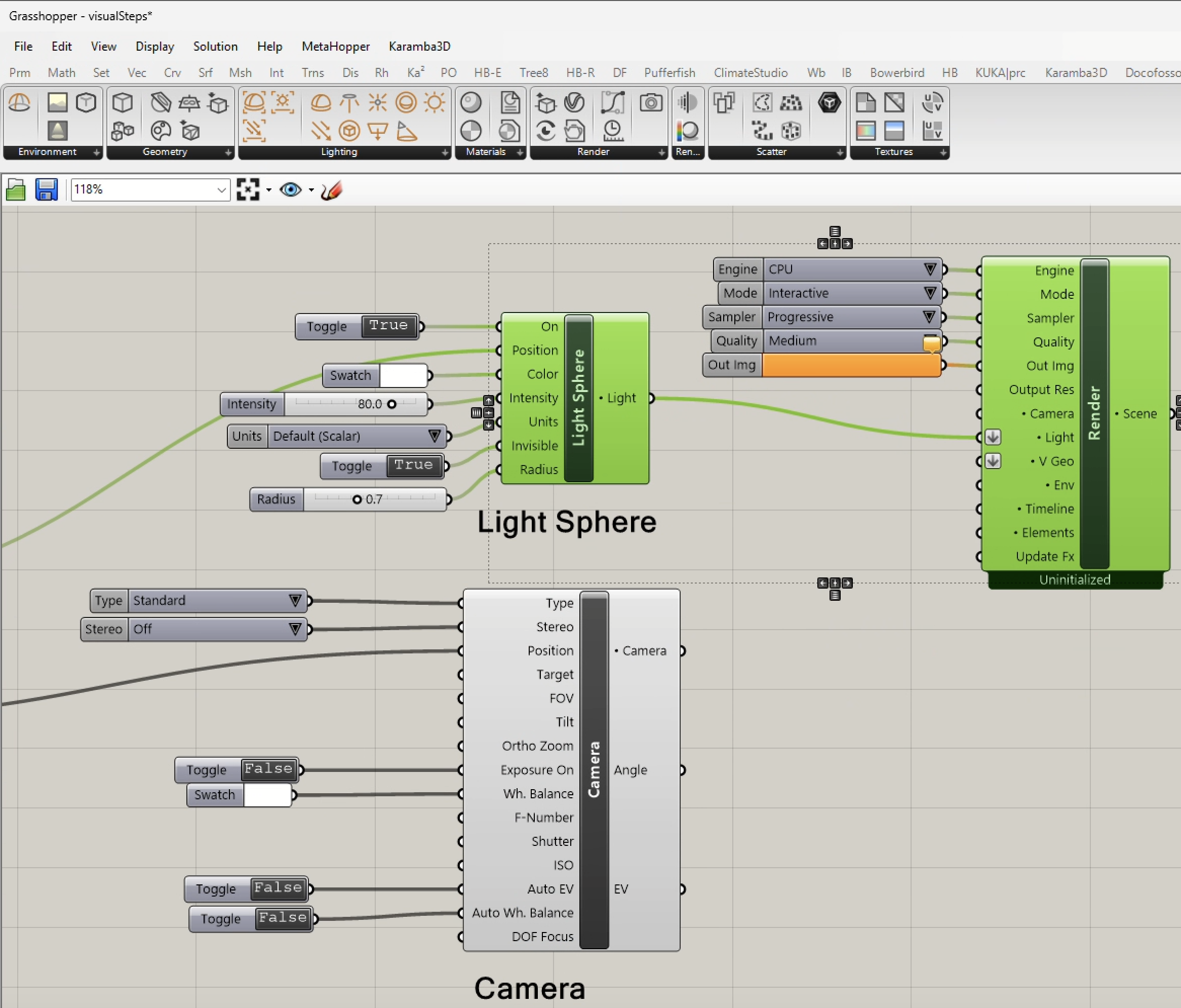The height and width of the screenshot is (1008, 1181).
Task: Click the sphere material icon in the Materials panel
Action: tap(471, 103)
